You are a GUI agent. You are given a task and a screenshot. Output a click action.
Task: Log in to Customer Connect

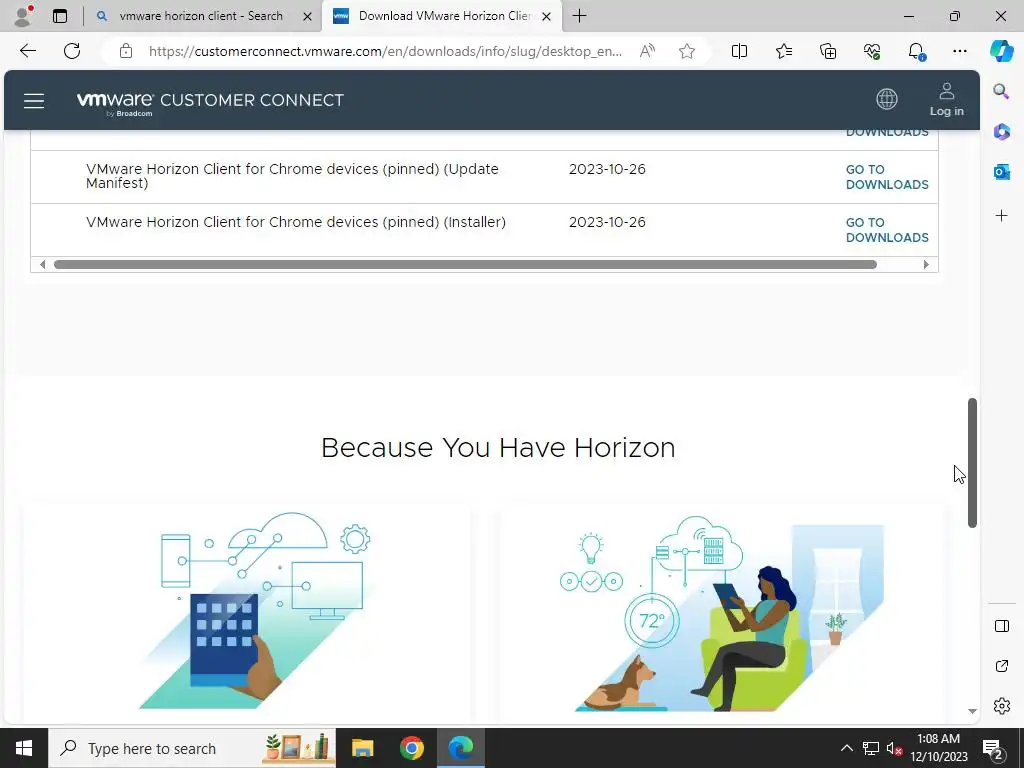pyautogui.click(x=946, y=100)
